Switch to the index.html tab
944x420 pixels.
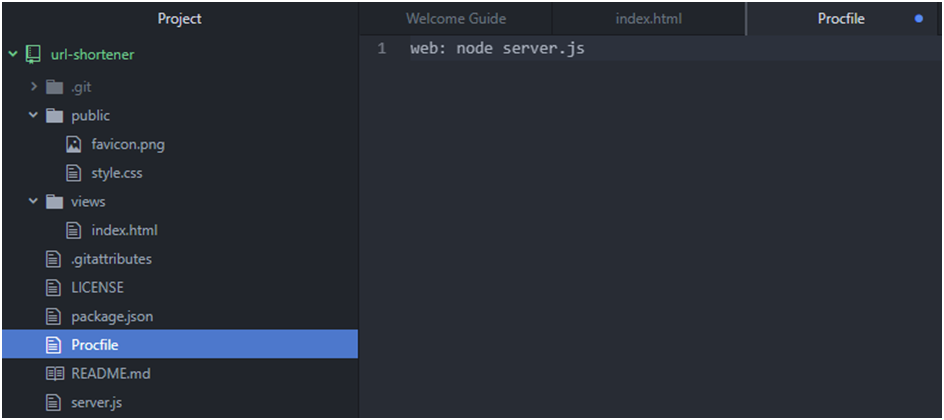point(648,19)
